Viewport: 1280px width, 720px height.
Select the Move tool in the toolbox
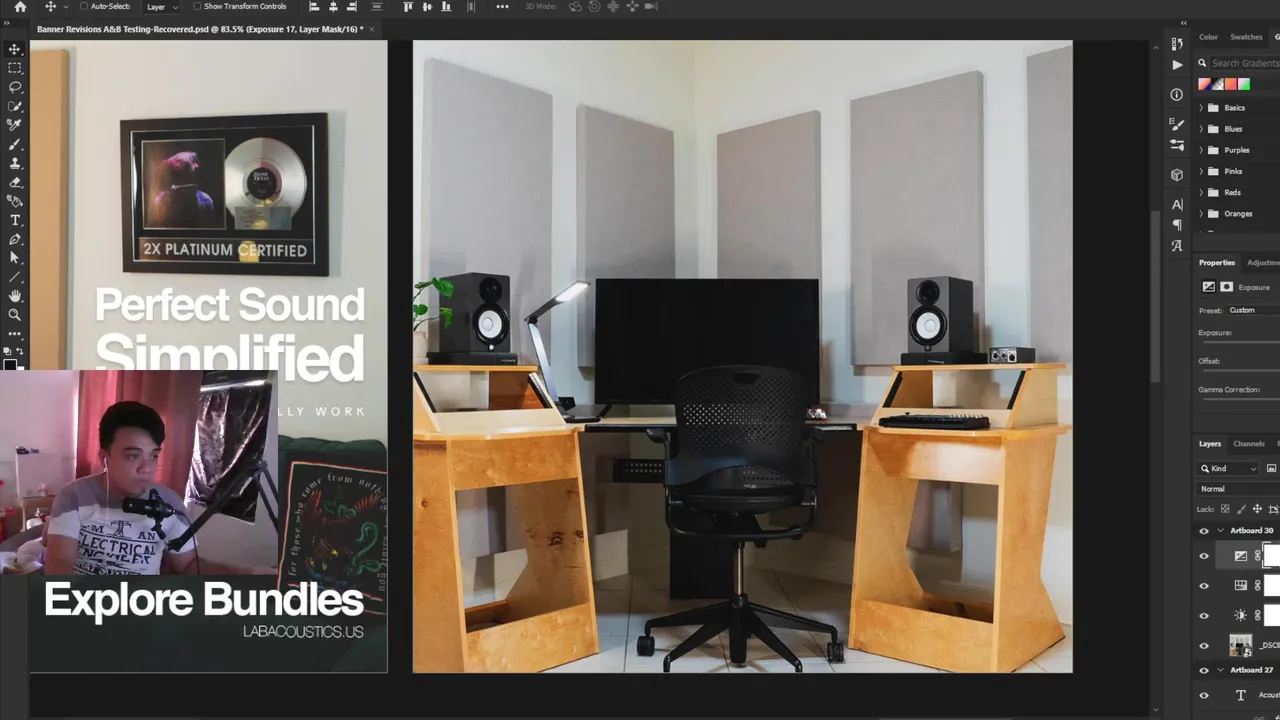click(15, 49)
